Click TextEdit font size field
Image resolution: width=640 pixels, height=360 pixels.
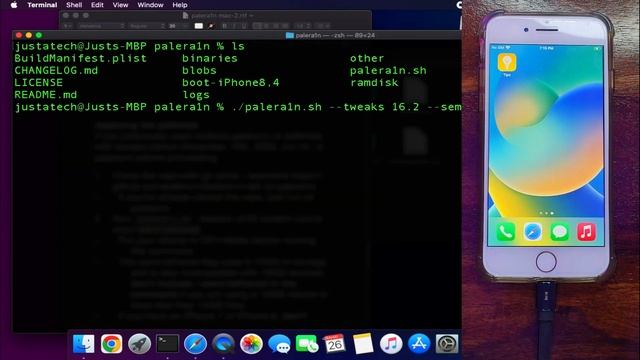[173, 26]
